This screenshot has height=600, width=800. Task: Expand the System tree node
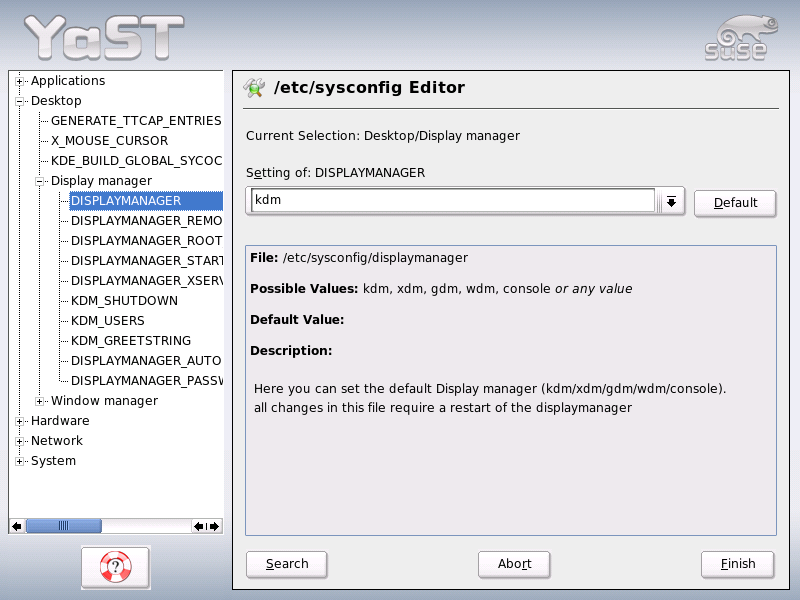(x=19, y=461)
